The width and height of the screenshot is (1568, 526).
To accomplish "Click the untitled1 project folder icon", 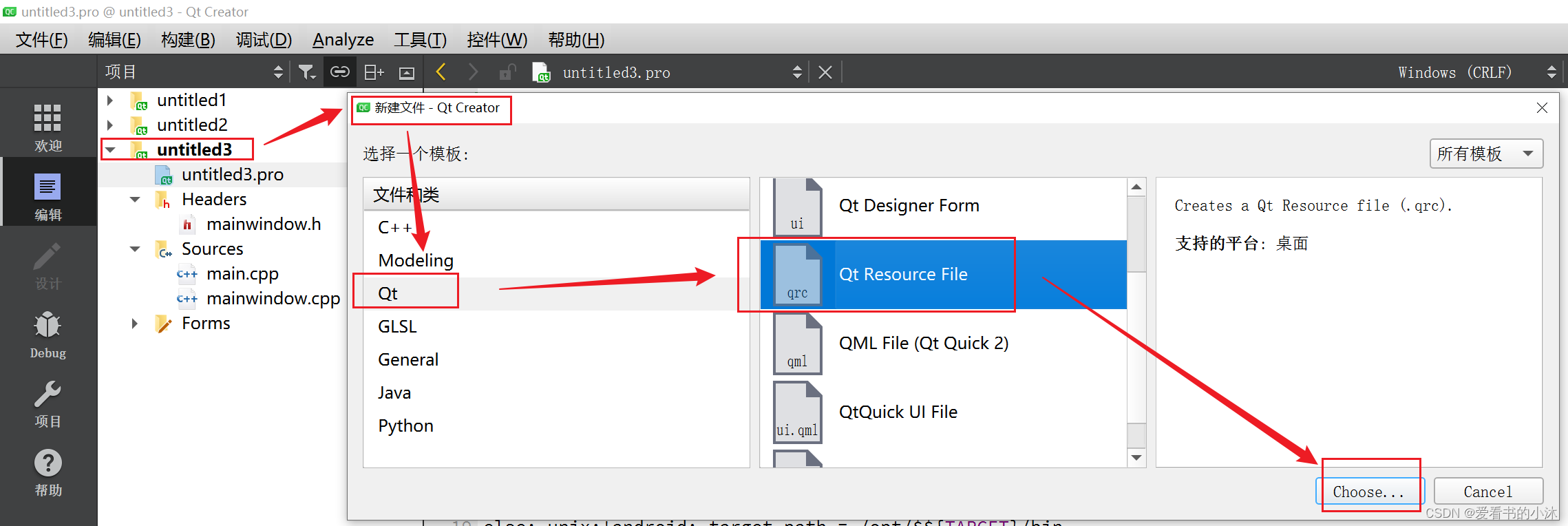I will [139, 101].
